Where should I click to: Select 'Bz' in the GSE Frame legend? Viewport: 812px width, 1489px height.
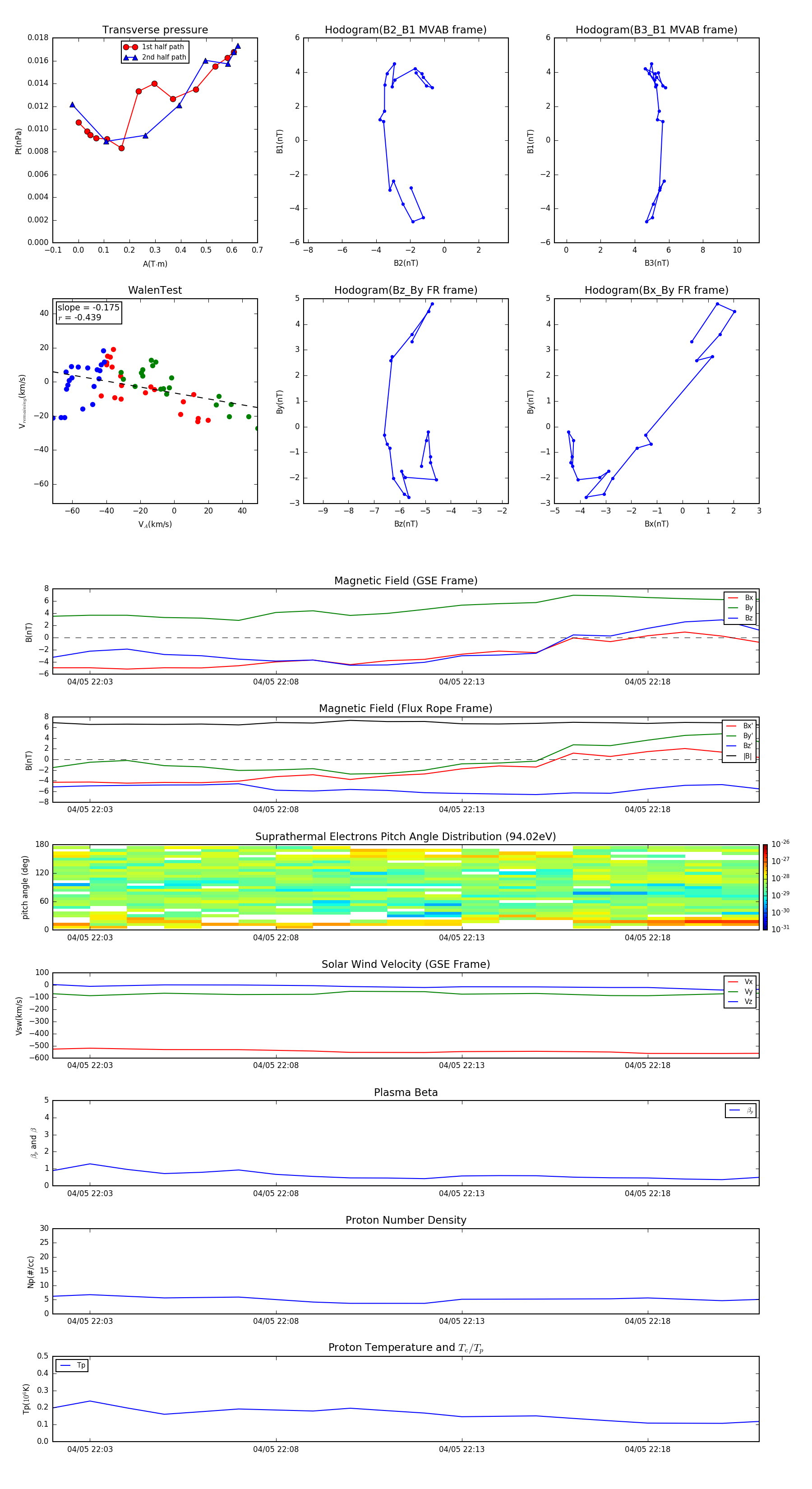740,618
